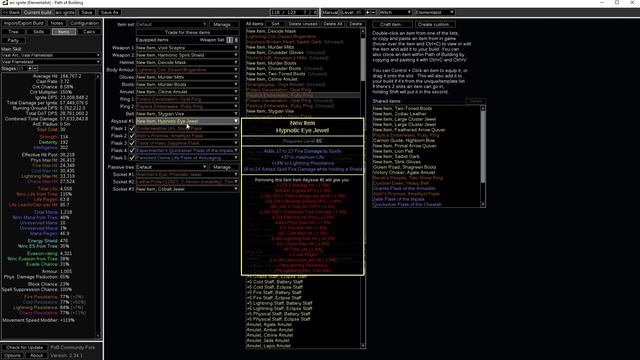This screenshot has width=640, height=360.
Task: Click All items list scrollbar thumb
Action: click(363, 60)
